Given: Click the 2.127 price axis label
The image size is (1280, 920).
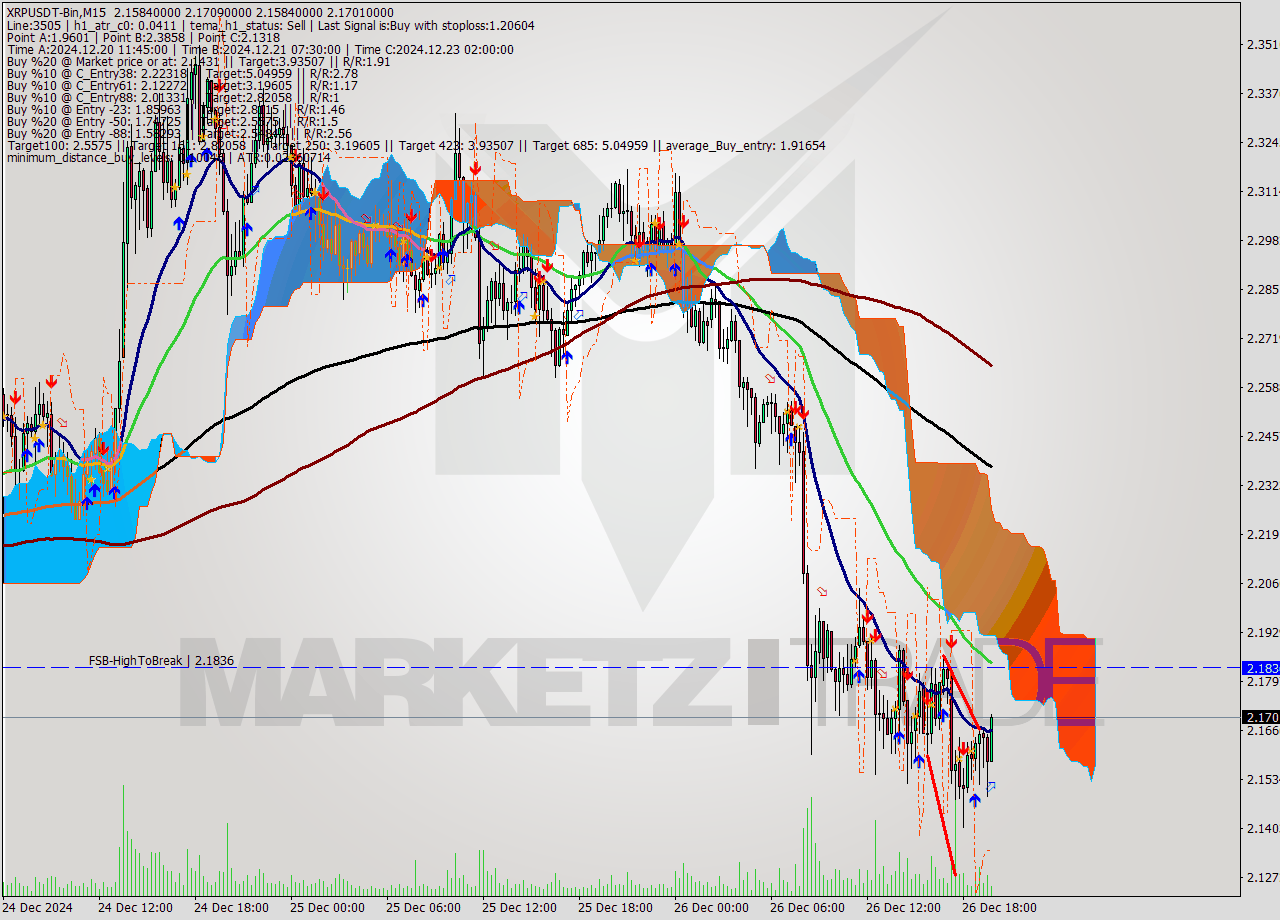Looking at the screenshot, I should (x=1262, y=877).
